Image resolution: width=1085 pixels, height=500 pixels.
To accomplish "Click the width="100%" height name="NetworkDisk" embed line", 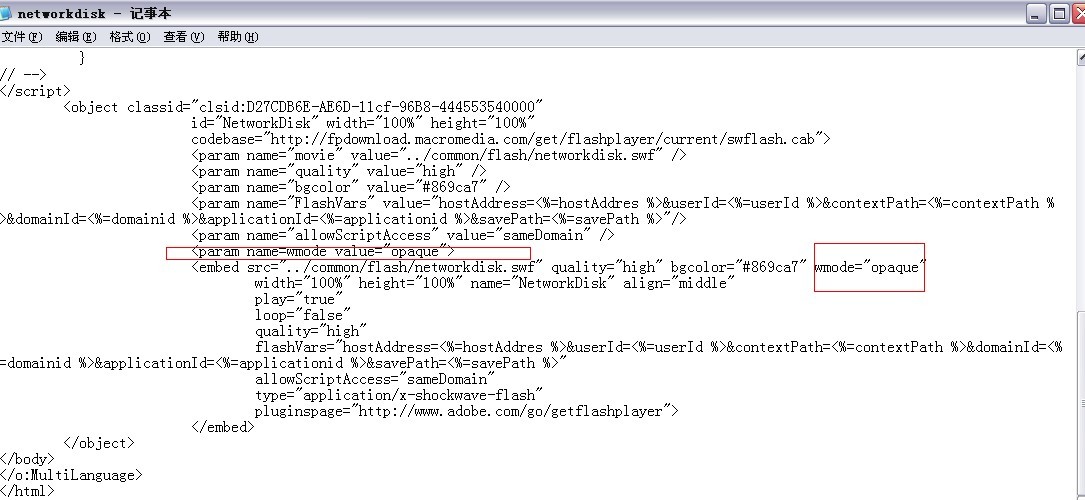I will point(495,283).
